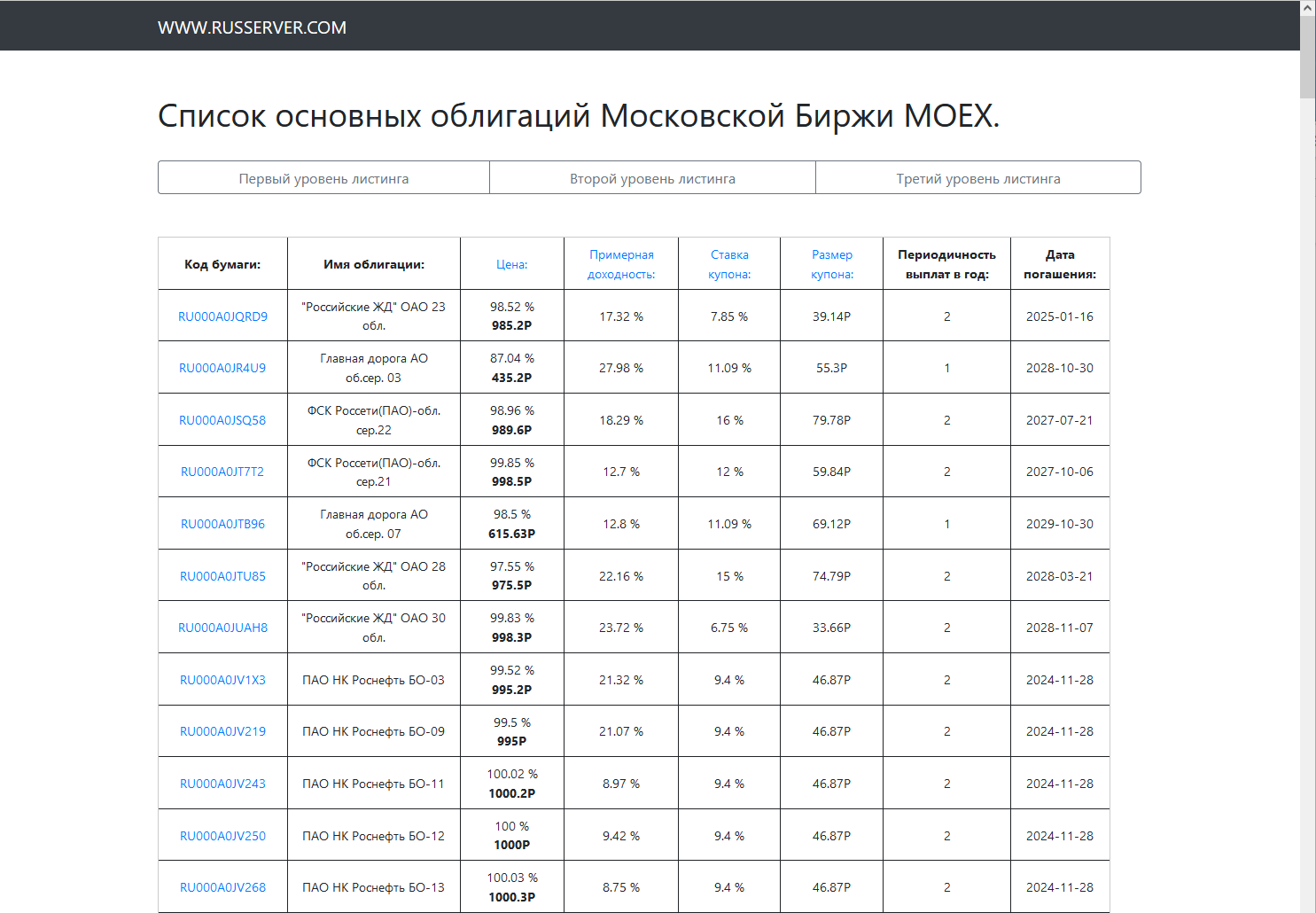1316x913 pixels.
Task: Click maturity date 2027-07-21
Action: pos(1060,420)
